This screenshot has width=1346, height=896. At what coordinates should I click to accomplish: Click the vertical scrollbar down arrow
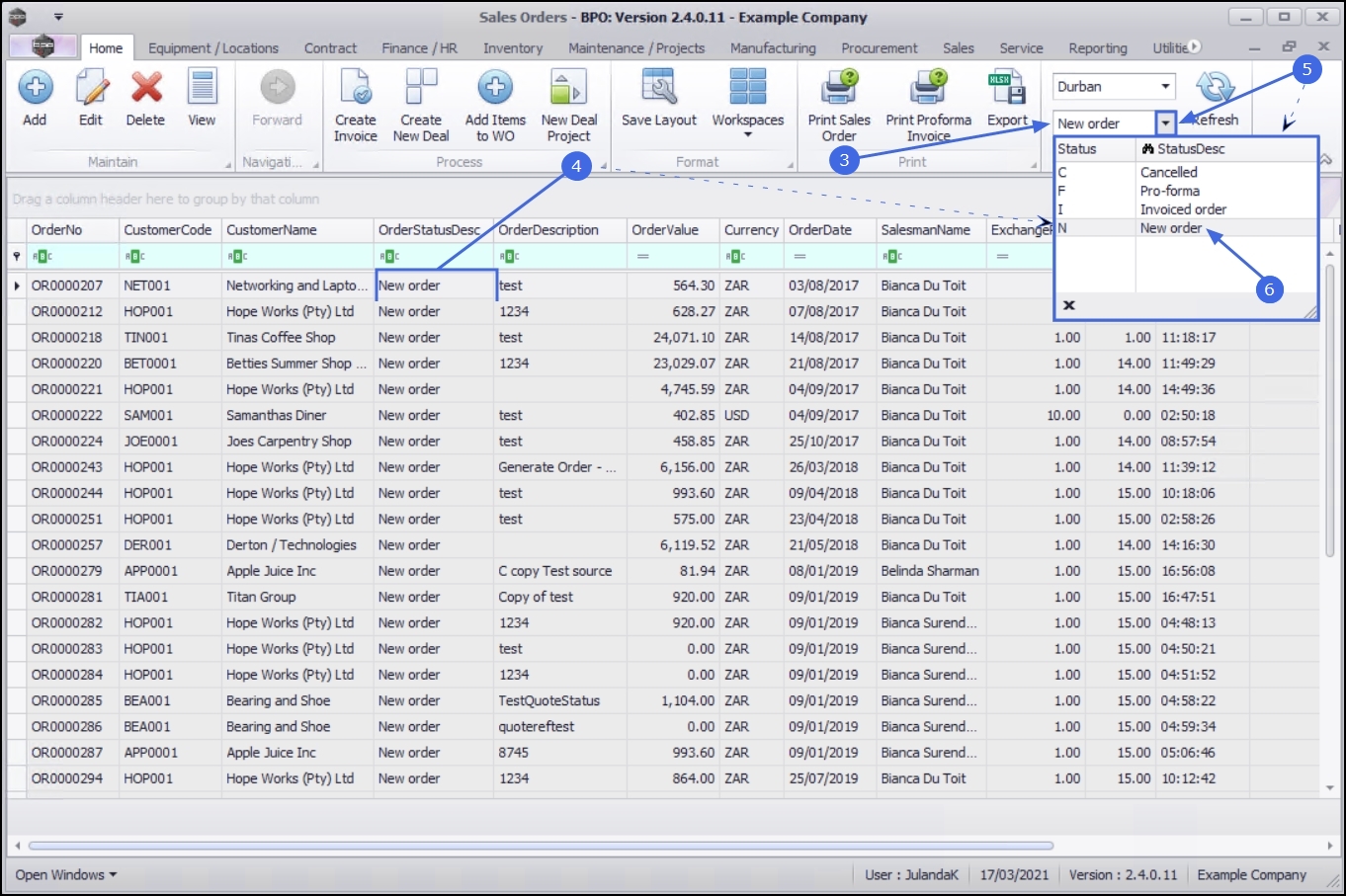[1330, 788]
